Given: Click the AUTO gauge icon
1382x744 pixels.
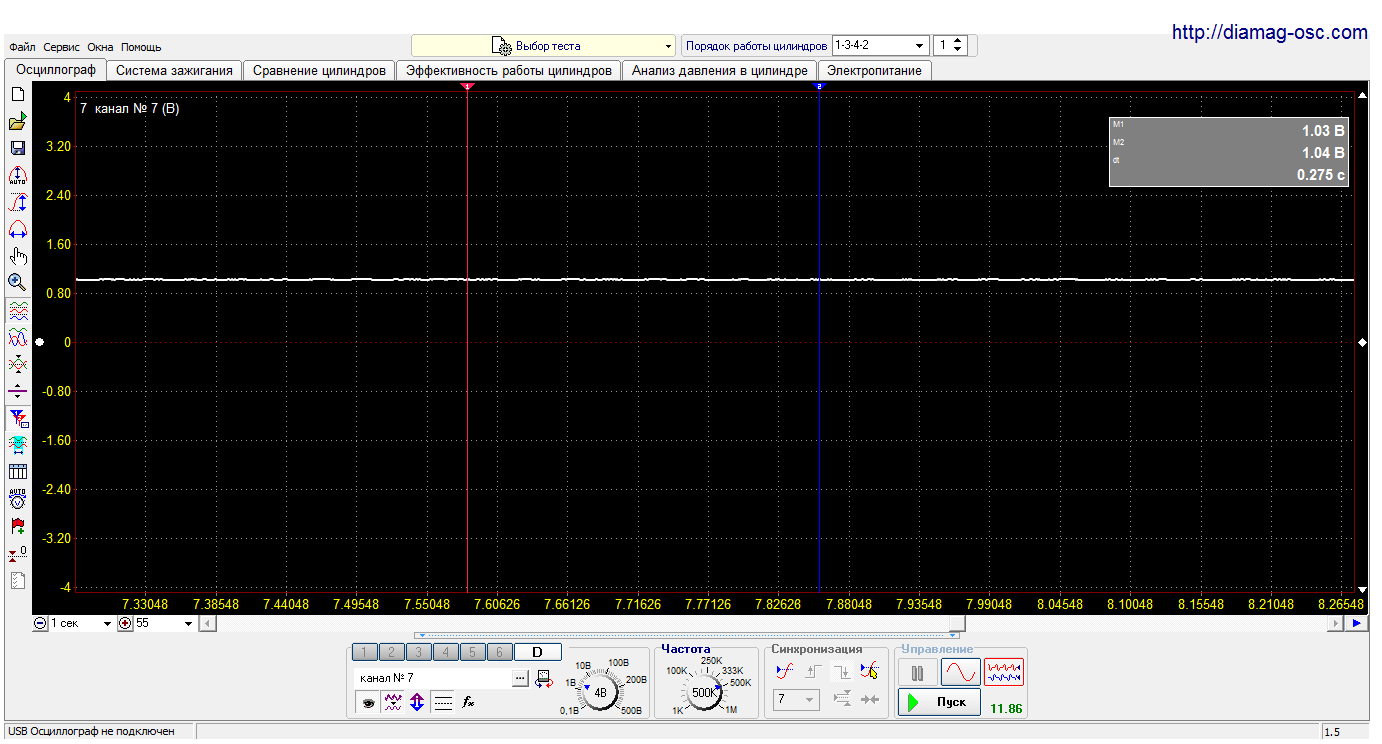Looking at the screenshot, I should click(x=17, y=499).
